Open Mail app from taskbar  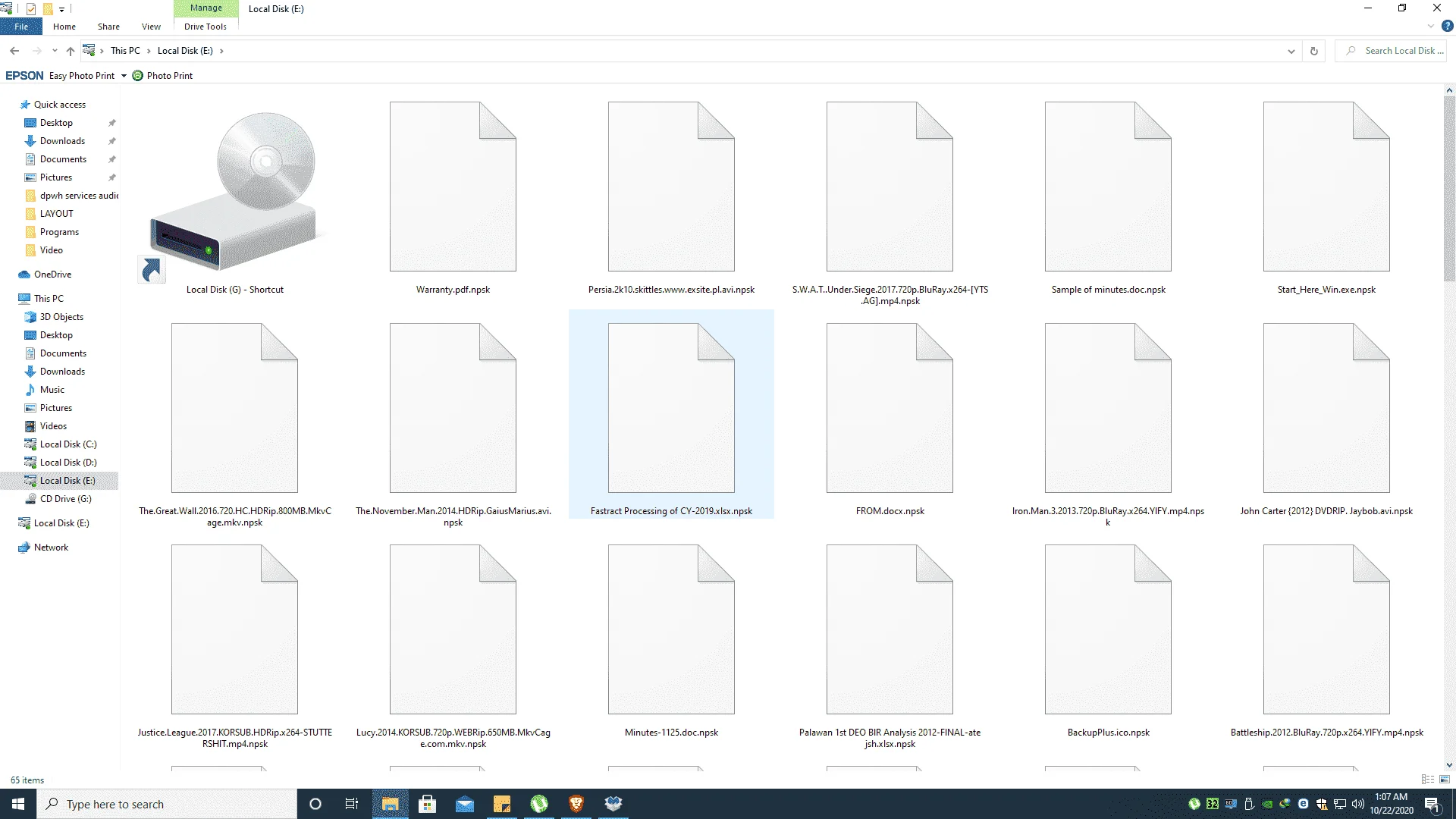[464, 804]
